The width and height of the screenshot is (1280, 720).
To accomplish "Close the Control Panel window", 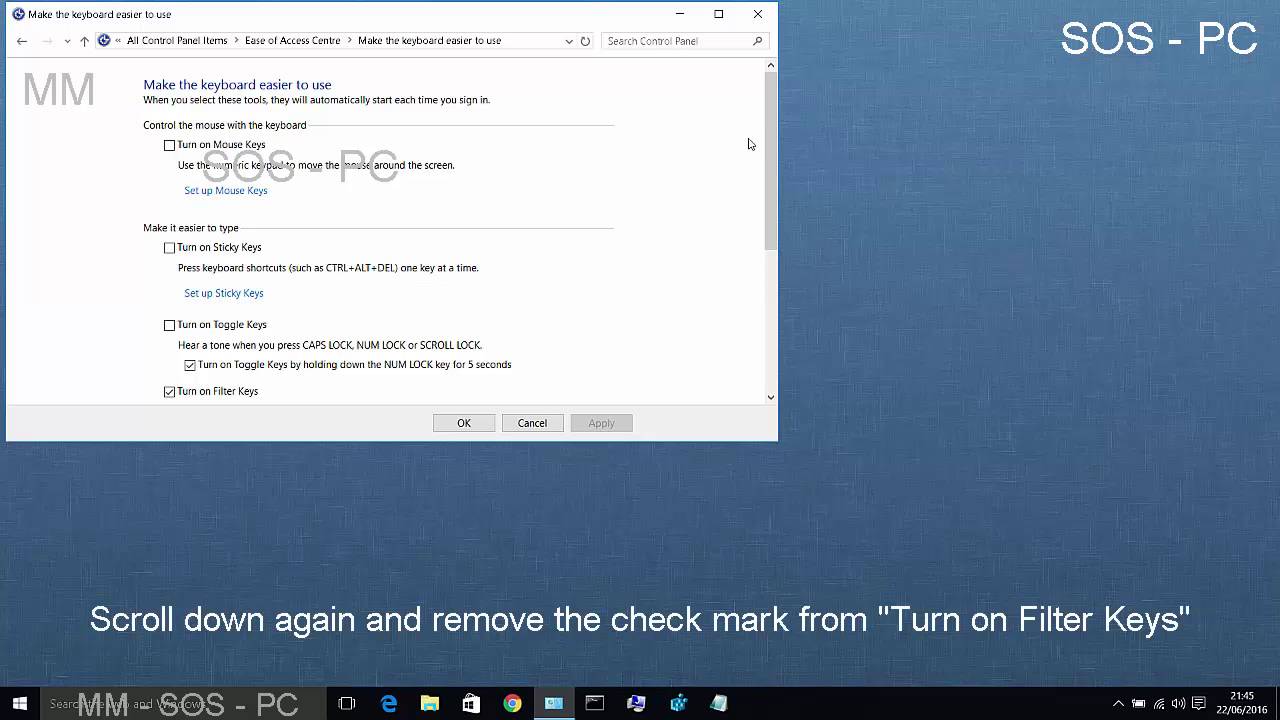I will tap(757, 14).
